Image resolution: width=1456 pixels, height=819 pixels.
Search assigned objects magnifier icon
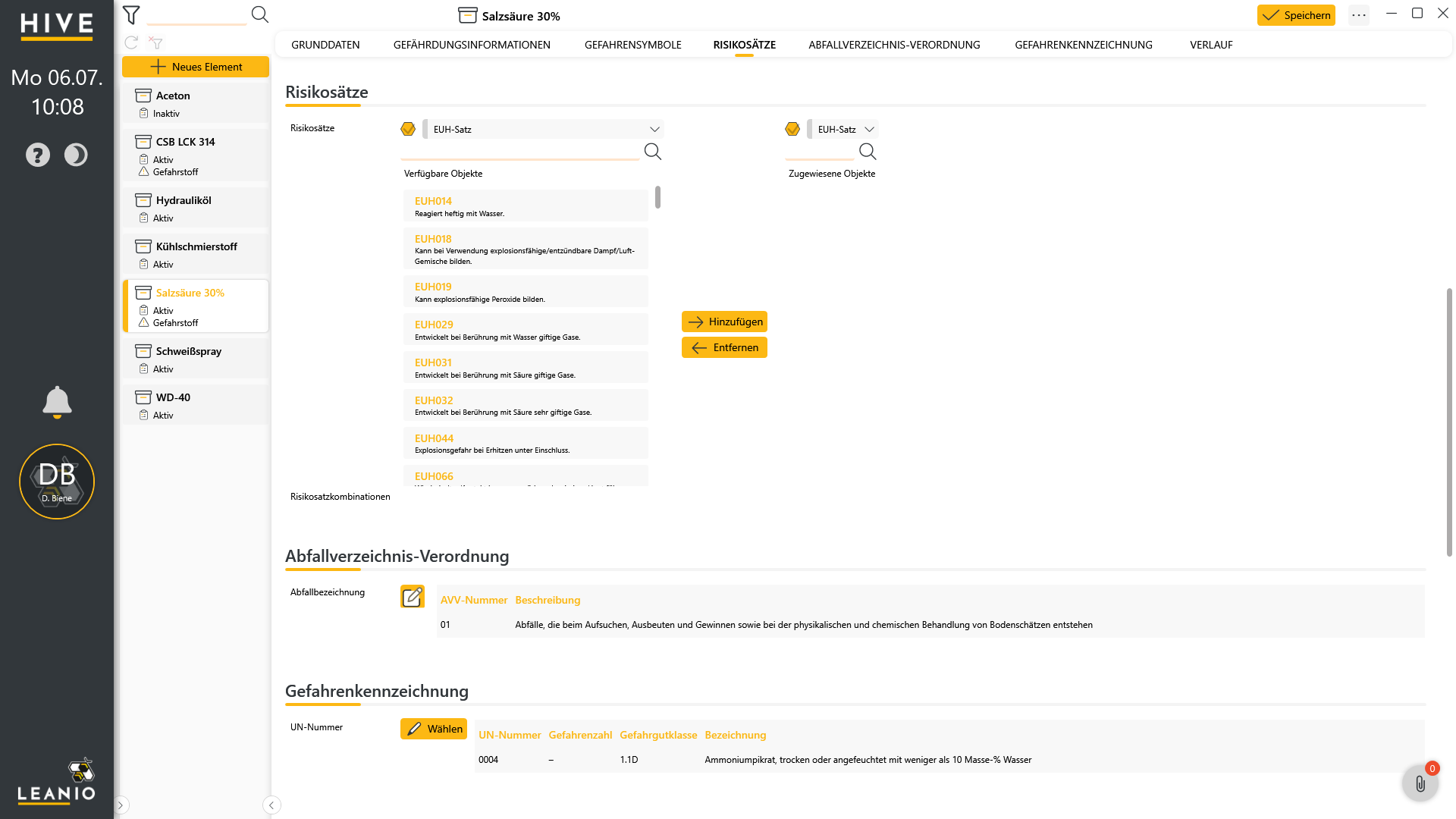pos(868,152)
